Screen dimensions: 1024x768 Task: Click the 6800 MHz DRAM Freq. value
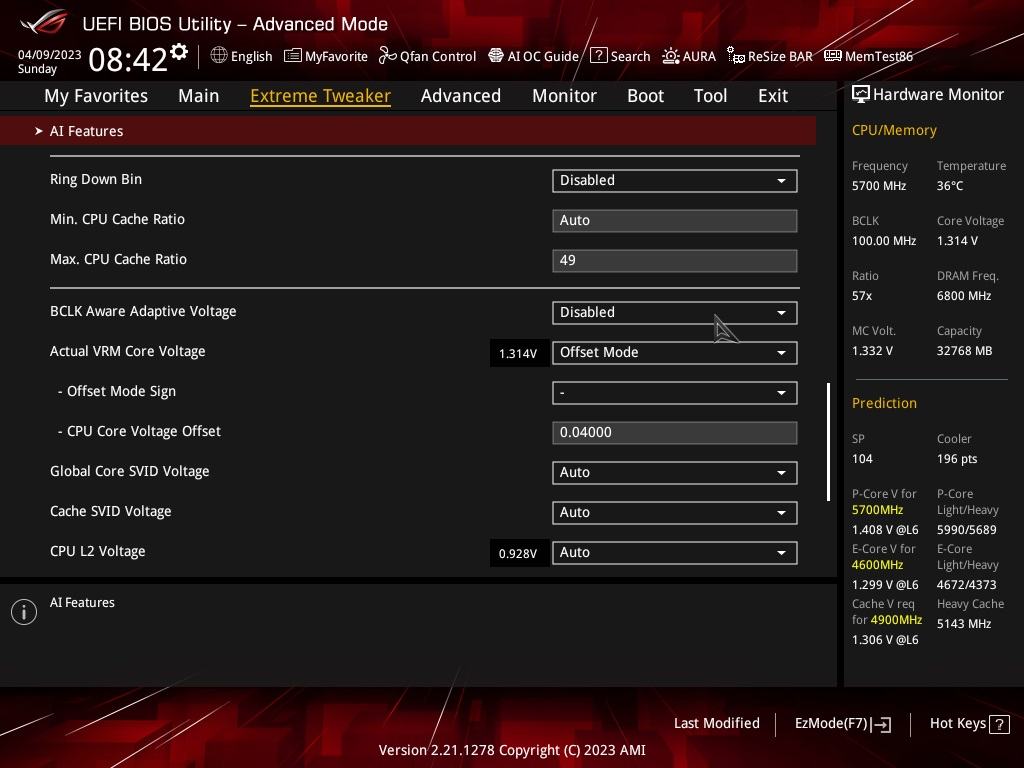(x=964, y=296)
